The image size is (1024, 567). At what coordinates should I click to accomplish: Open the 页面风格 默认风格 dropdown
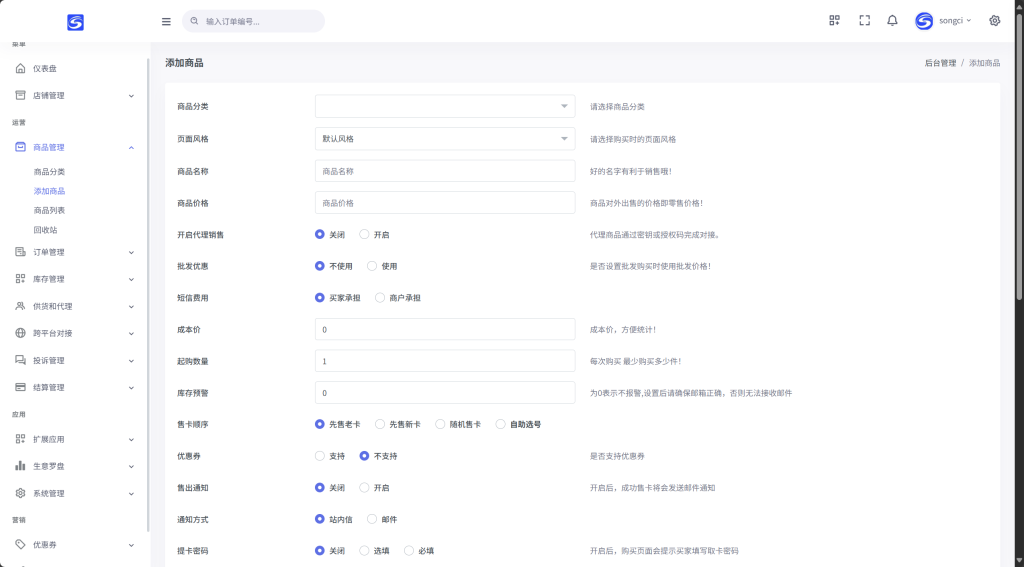tap(445, 138)
